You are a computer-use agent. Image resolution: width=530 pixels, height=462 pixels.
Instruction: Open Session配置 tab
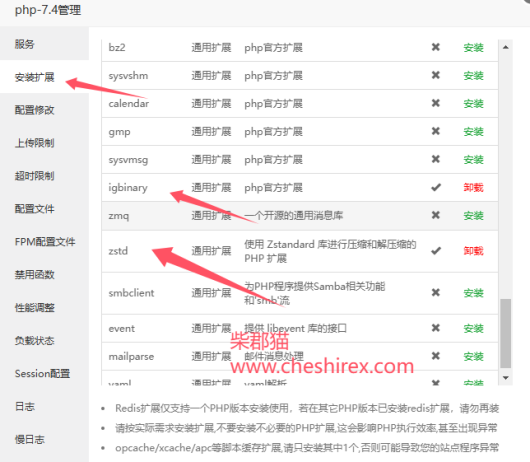(44, 373)
